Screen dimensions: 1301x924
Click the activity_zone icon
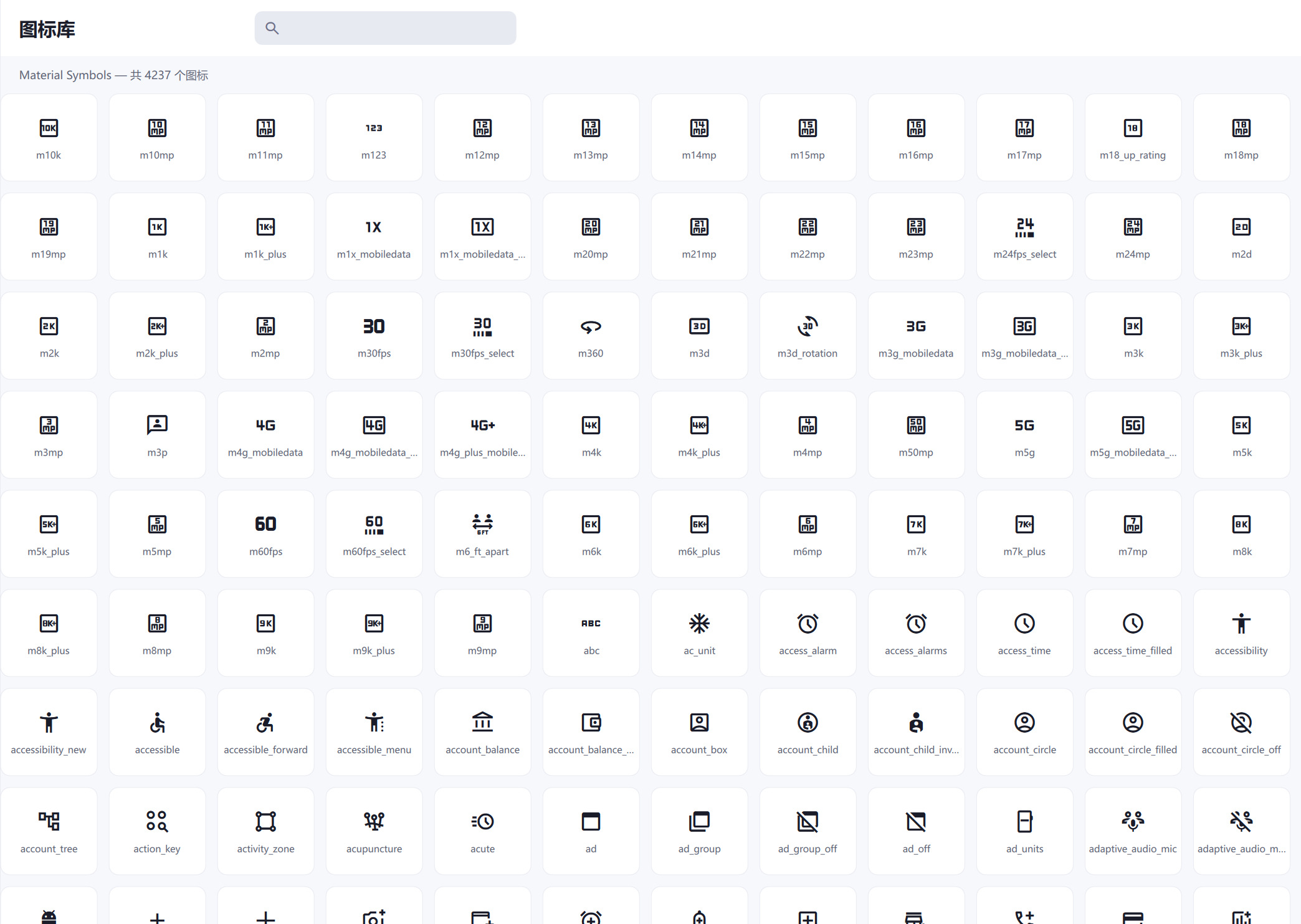coord(265,831)
